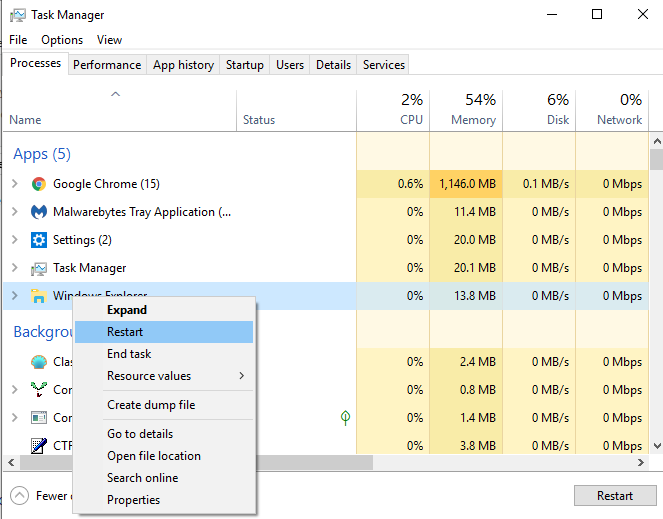Sort processes by the CPU column header

tap(393, 110)
